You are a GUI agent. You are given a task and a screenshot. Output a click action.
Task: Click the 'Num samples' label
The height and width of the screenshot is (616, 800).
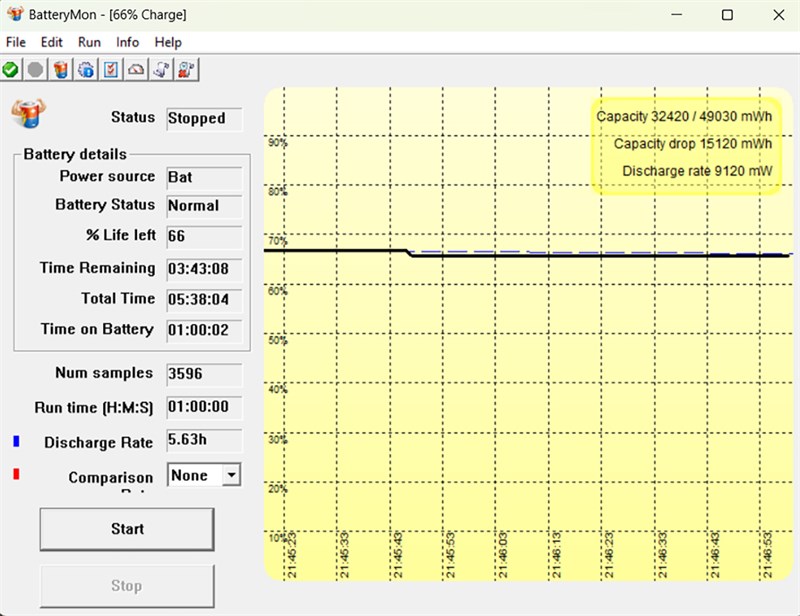pyautogui.click(x=104, y=373)
